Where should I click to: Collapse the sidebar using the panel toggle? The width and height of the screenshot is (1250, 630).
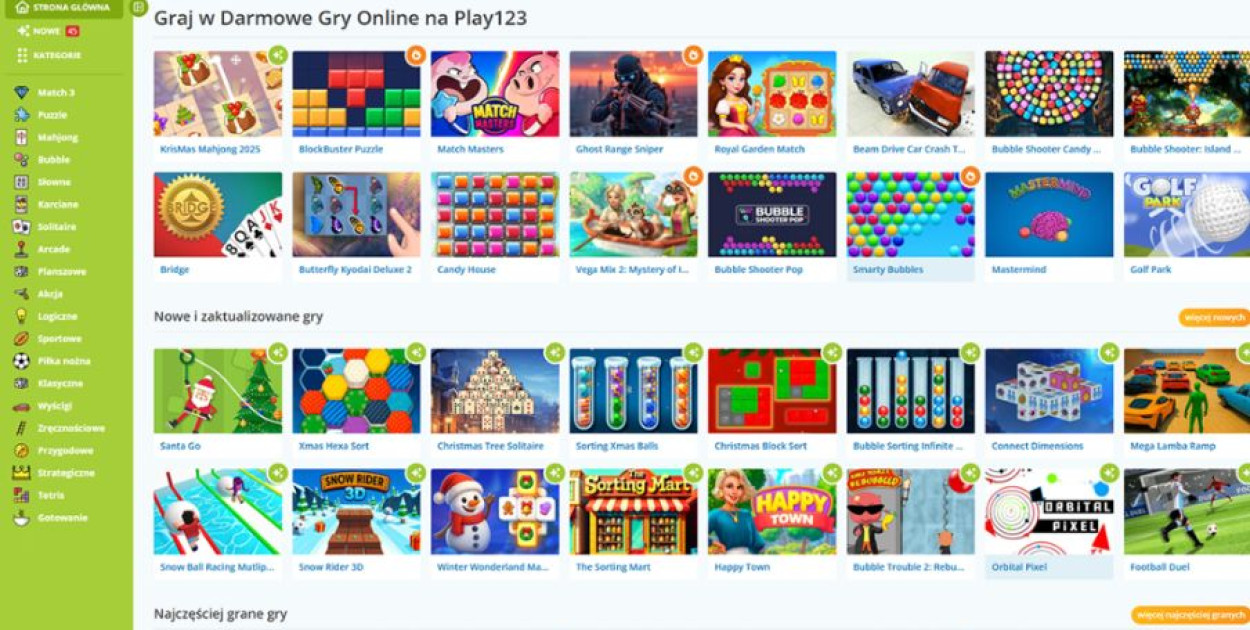tap(139, 8)
